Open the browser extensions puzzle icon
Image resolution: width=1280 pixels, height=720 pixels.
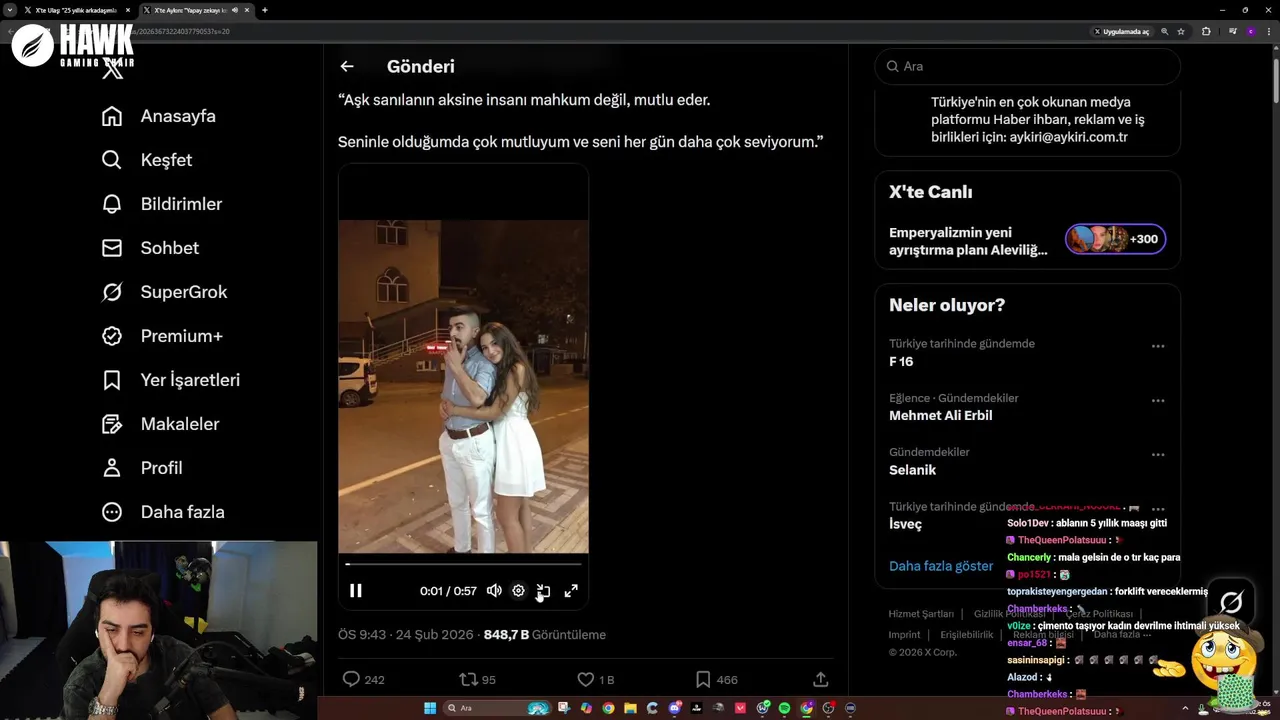click(x=1206, y=32)
